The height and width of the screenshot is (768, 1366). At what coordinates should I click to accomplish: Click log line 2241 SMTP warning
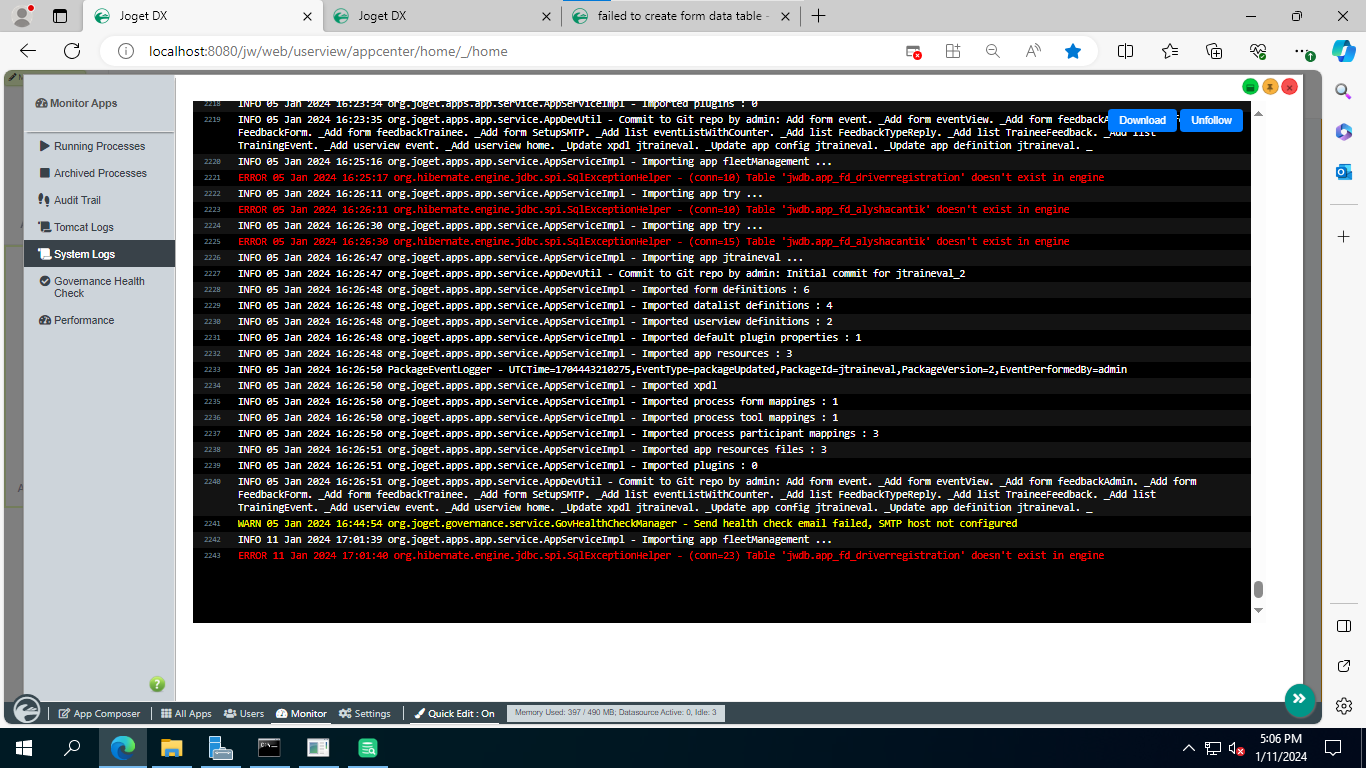[x=627, y=523]
